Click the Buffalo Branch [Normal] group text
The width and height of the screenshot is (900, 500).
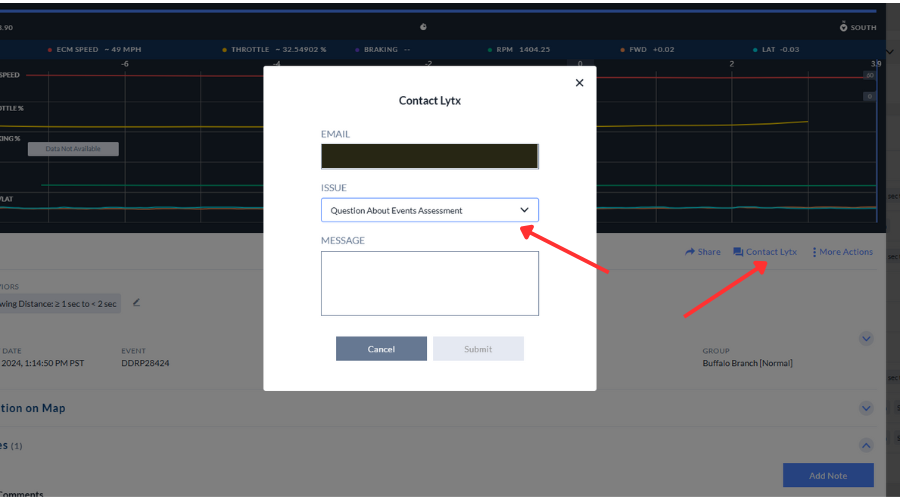pyautogui.click(x=747, y=363)
